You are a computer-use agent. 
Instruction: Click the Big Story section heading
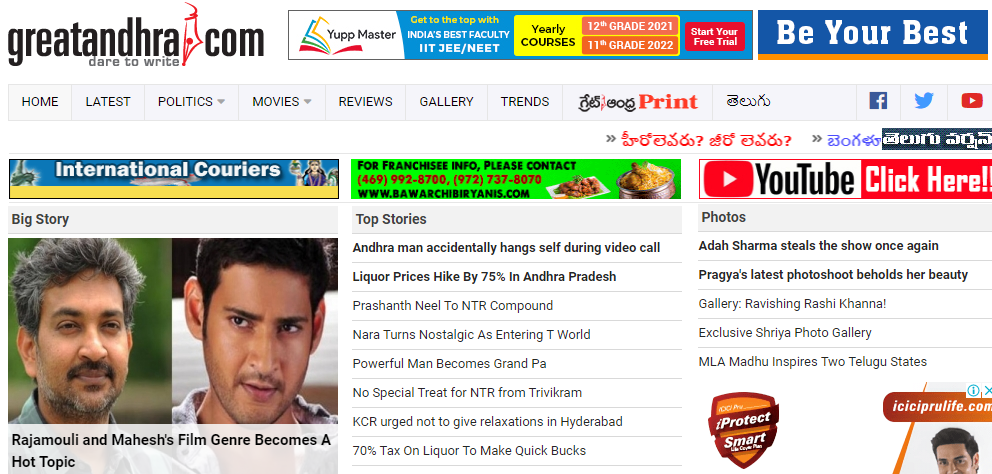[40, 220]
